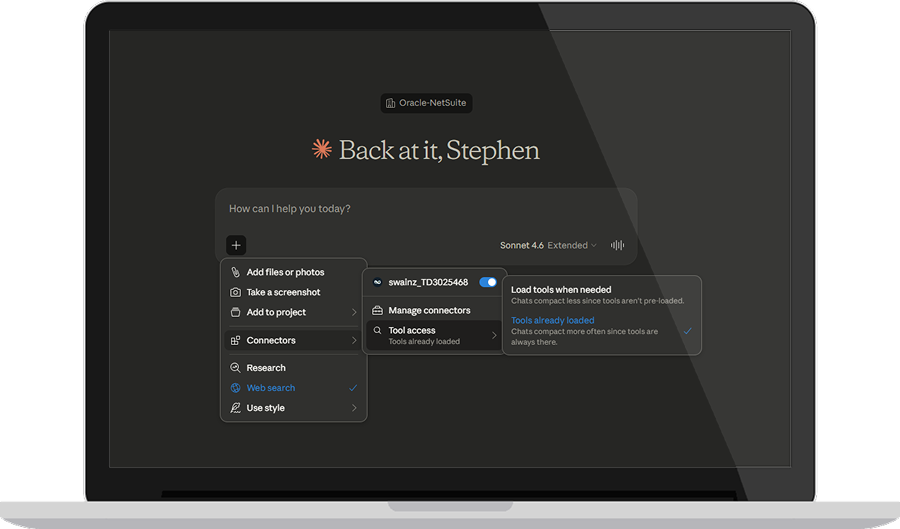
Task: Click the plus attachment button
Action: 236,245
